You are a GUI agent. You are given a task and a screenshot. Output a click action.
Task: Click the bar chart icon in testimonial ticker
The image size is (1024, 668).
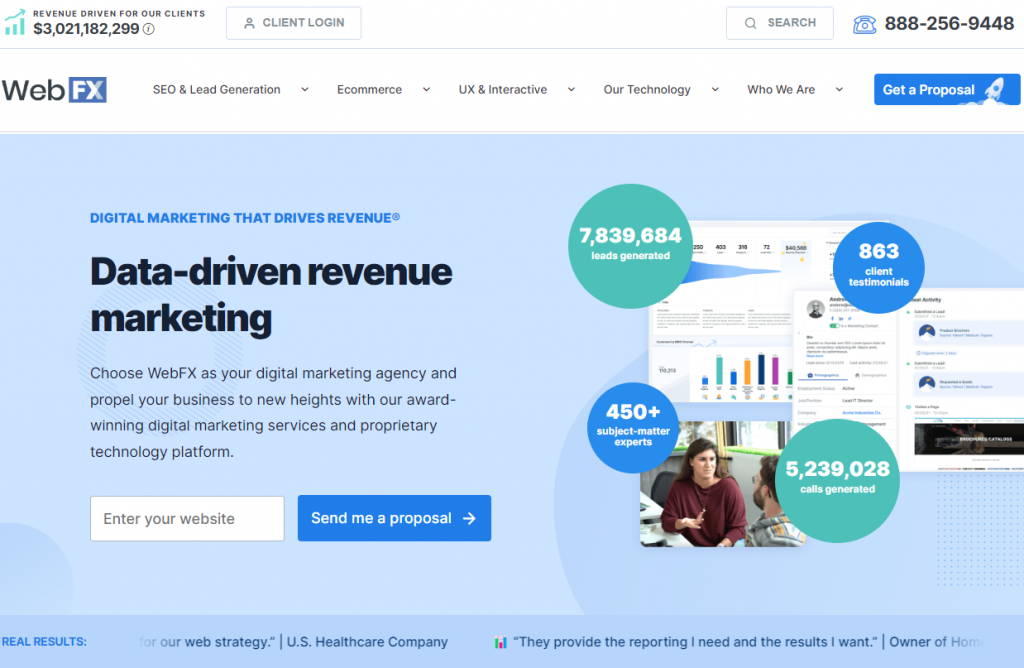(500, 643)
